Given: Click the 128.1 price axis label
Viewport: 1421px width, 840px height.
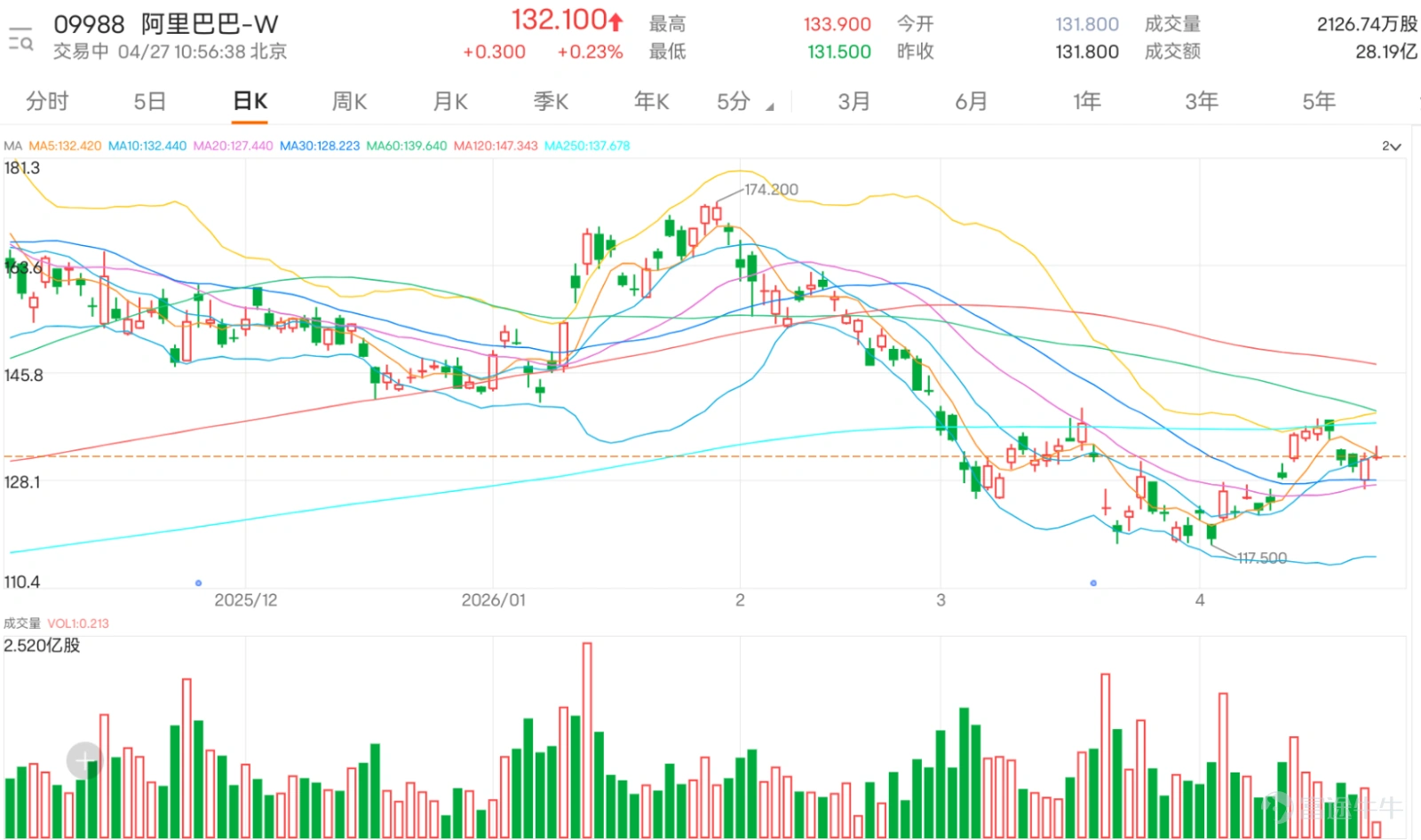Looking at the screenshot, I should tap(22, 481).
